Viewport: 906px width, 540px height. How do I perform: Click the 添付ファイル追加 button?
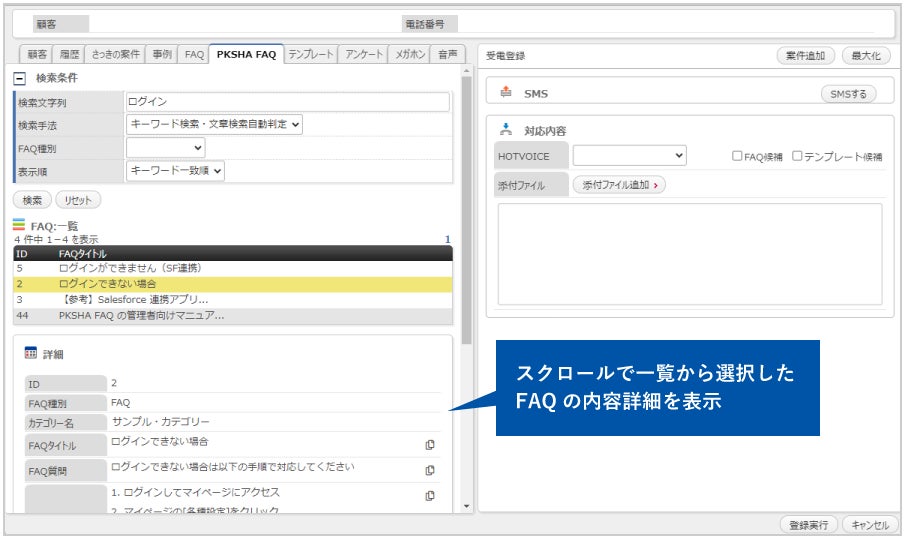pos(618,185)
